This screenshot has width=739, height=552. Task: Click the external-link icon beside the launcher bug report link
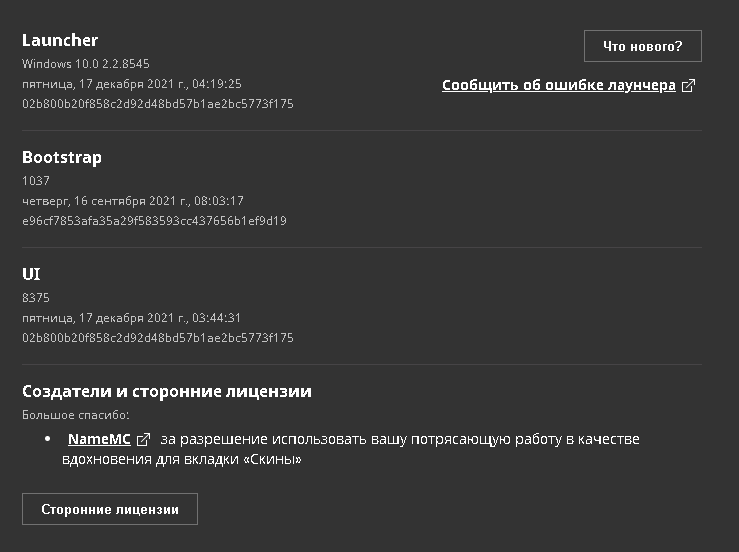(688, 86)
